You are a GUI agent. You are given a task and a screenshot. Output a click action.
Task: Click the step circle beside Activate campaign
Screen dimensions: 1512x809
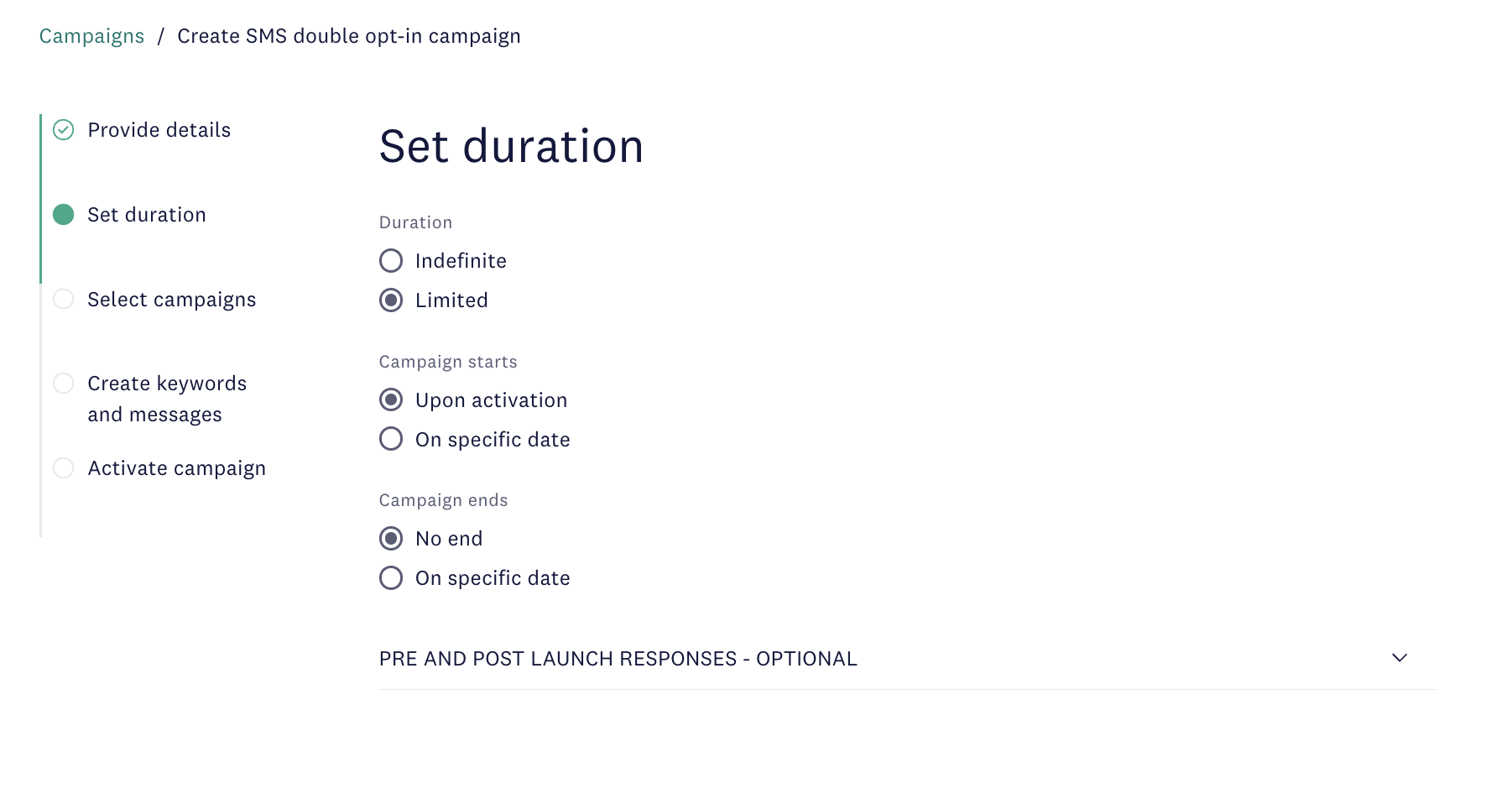pyautogui.click(x=63, y=468)
